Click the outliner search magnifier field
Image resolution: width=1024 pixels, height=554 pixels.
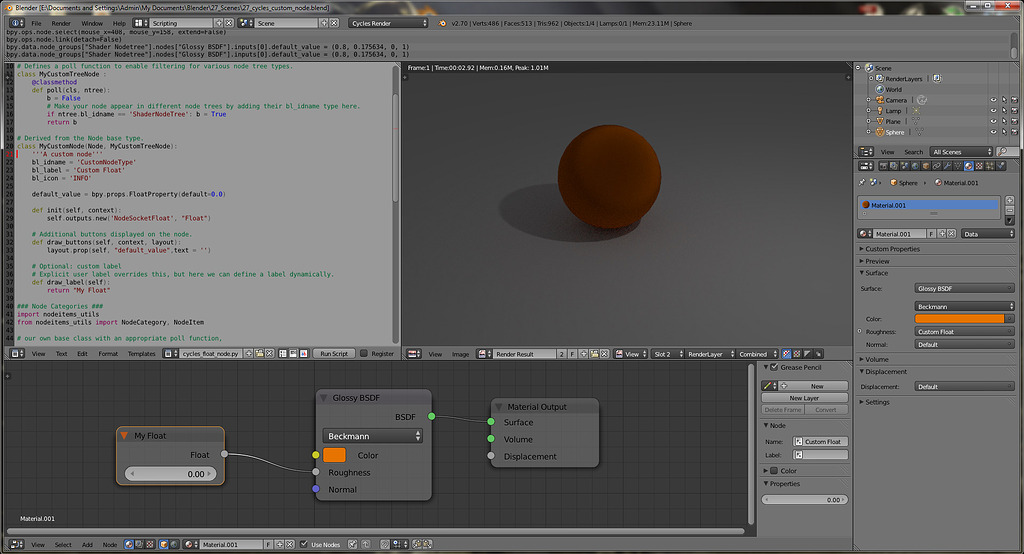click(x=1006, y=152)
